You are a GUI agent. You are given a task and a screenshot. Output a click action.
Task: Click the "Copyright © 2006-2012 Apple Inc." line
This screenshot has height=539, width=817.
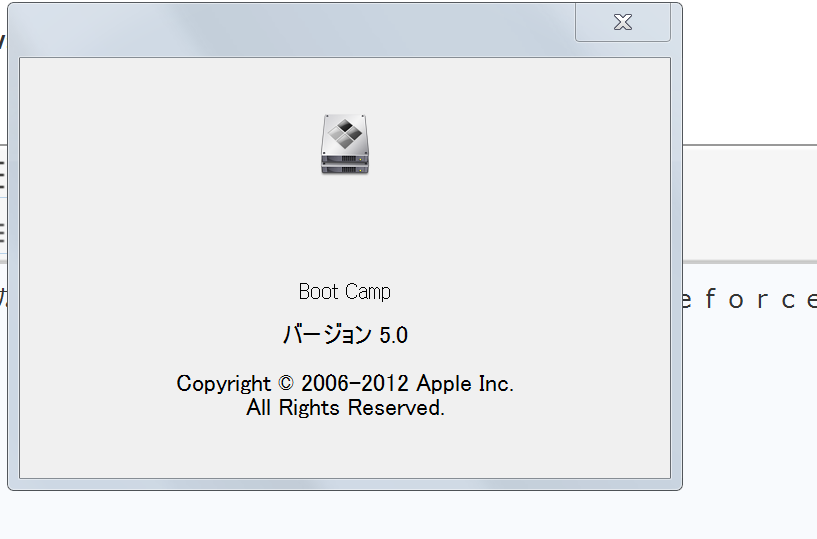[345, 384]
